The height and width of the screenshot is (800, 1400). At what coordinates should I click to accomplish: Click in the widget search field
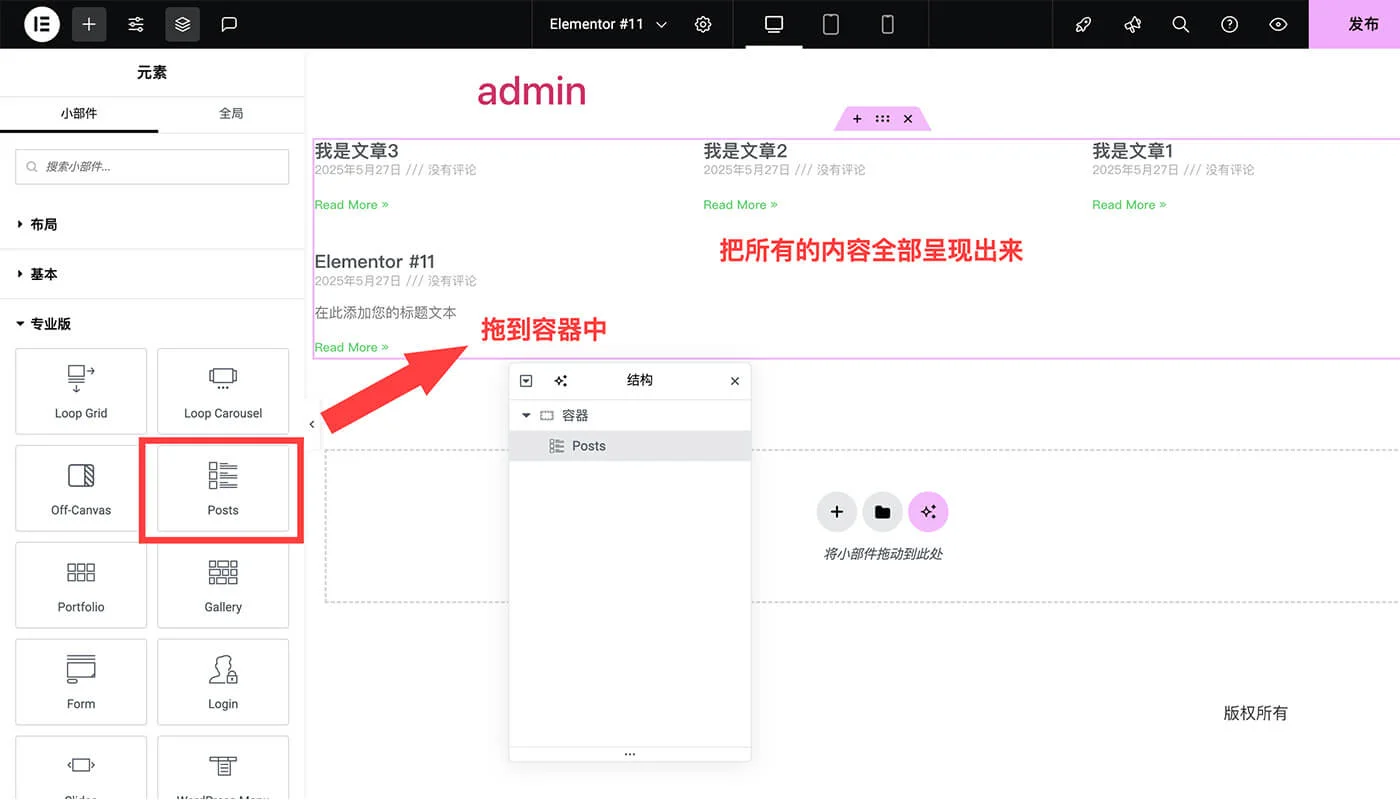(x=151, y=167)
